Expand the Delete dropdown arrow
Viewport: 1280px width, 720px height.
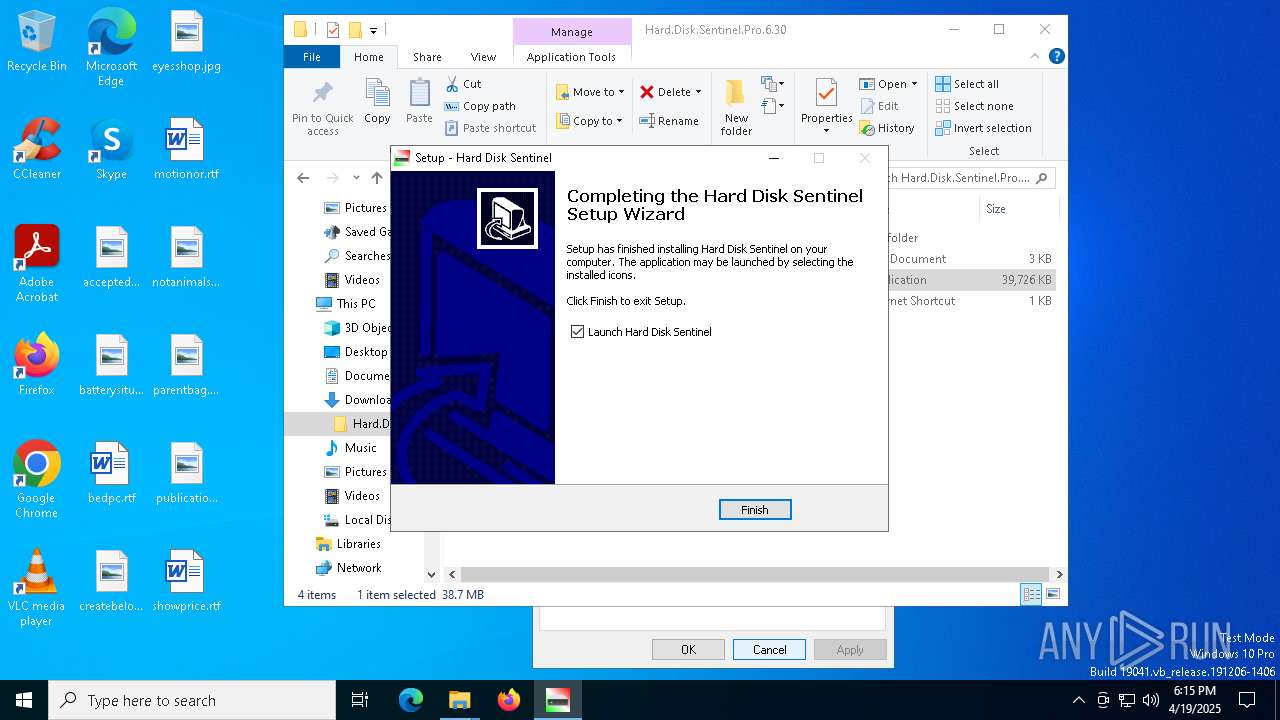point(698,92)
